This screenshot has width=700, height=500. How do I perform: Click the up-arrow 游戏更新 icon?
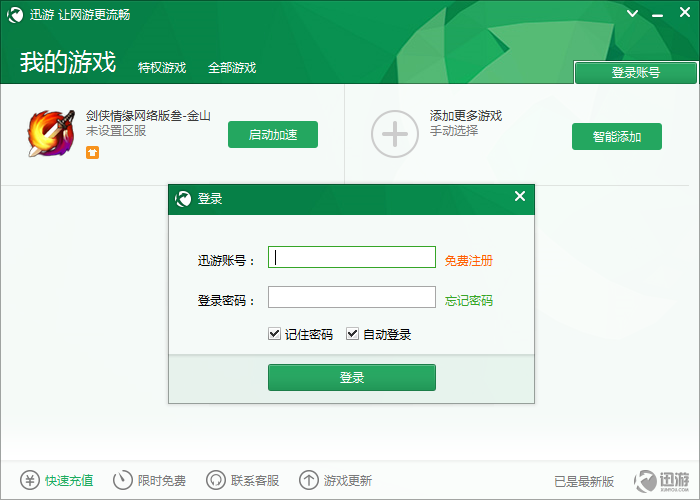coord(308,480)
